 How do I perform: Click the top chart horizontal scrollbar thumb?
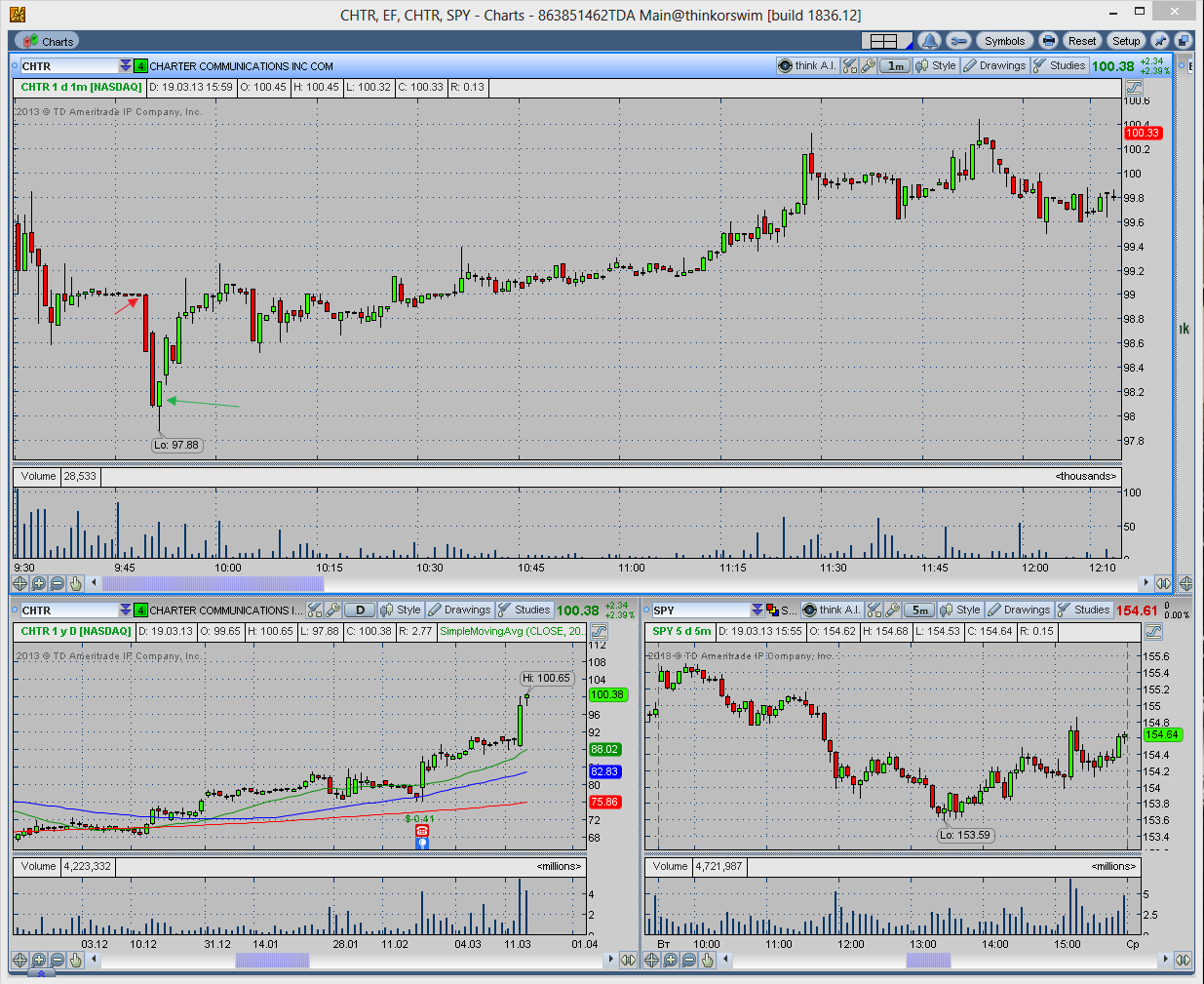click(x=213, y=583)
